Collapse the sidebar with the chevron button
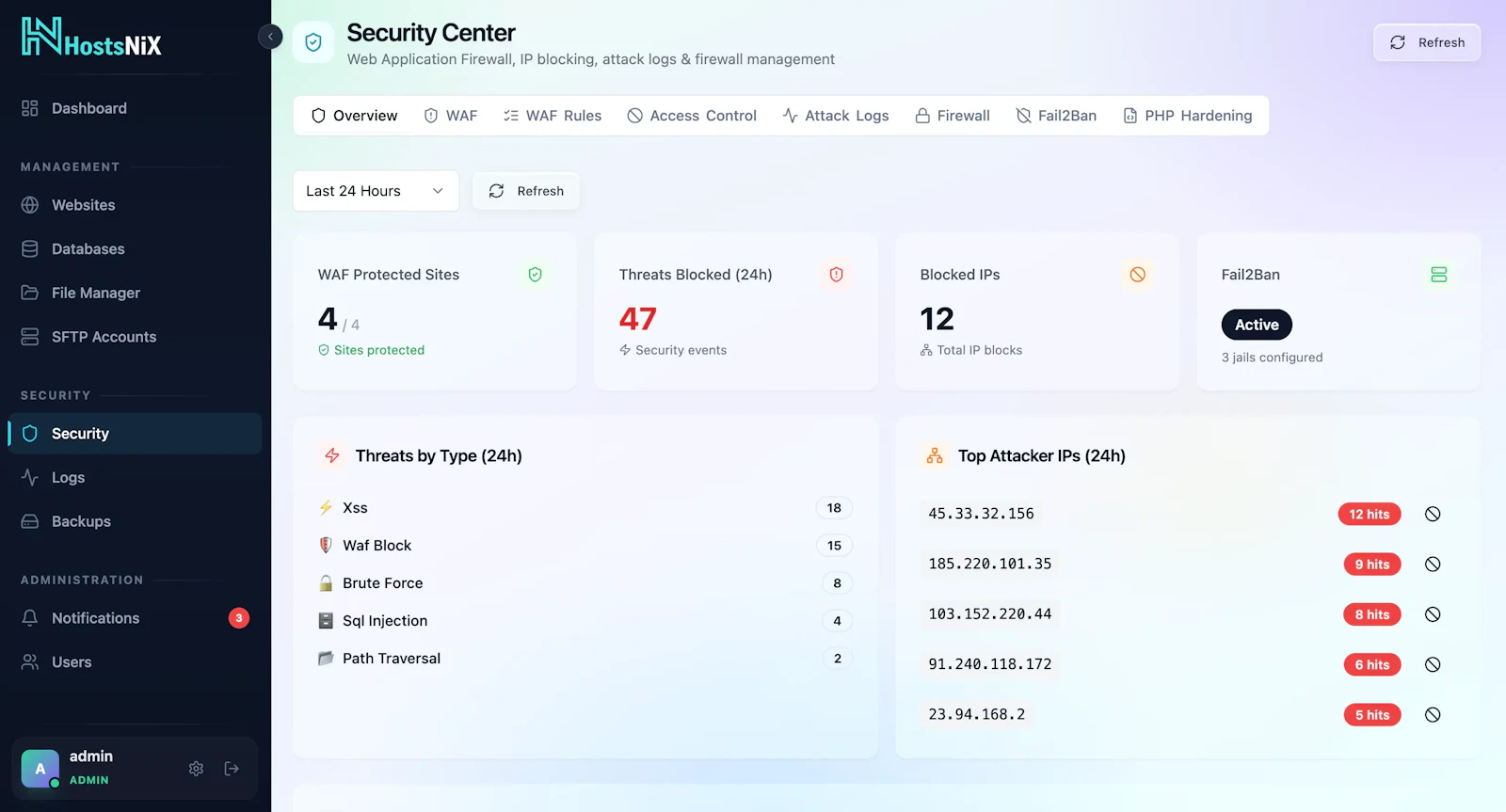The width and height of the screenshot is (1506, 812). (270, 37)
